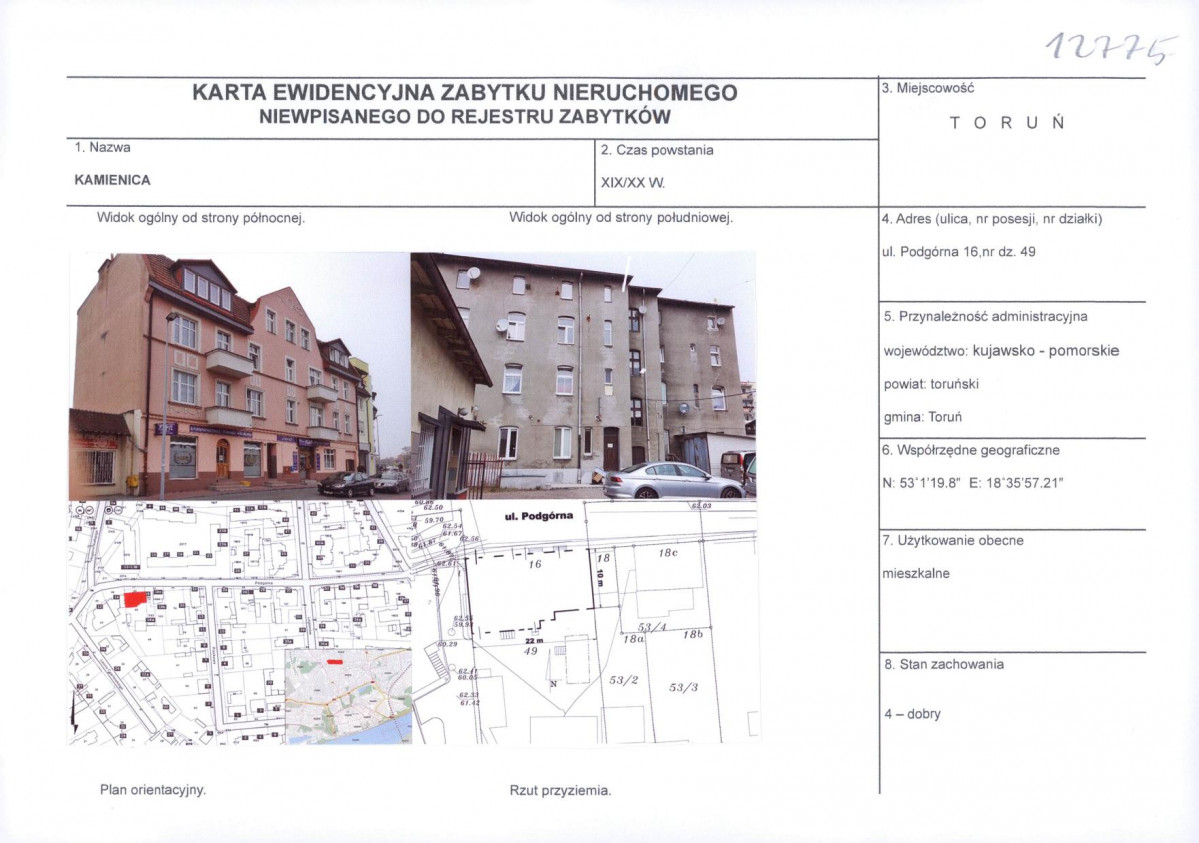
Task: Click the north-view photo of pink tenement
Action: 239,376
